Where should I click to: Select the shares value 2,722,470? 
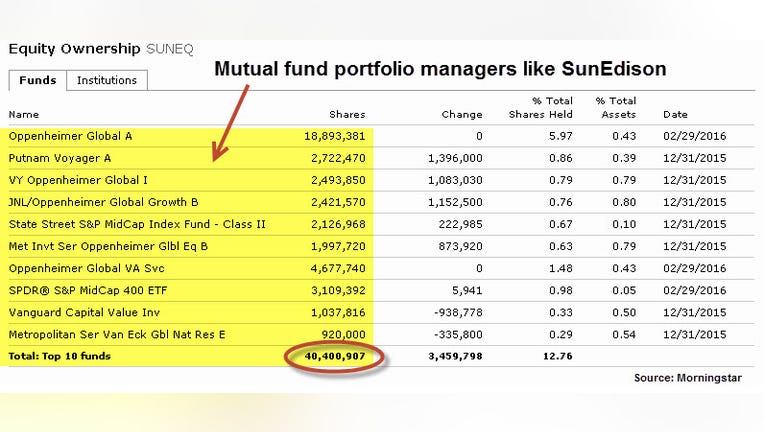pyautogui.click(x=338, y=158)
